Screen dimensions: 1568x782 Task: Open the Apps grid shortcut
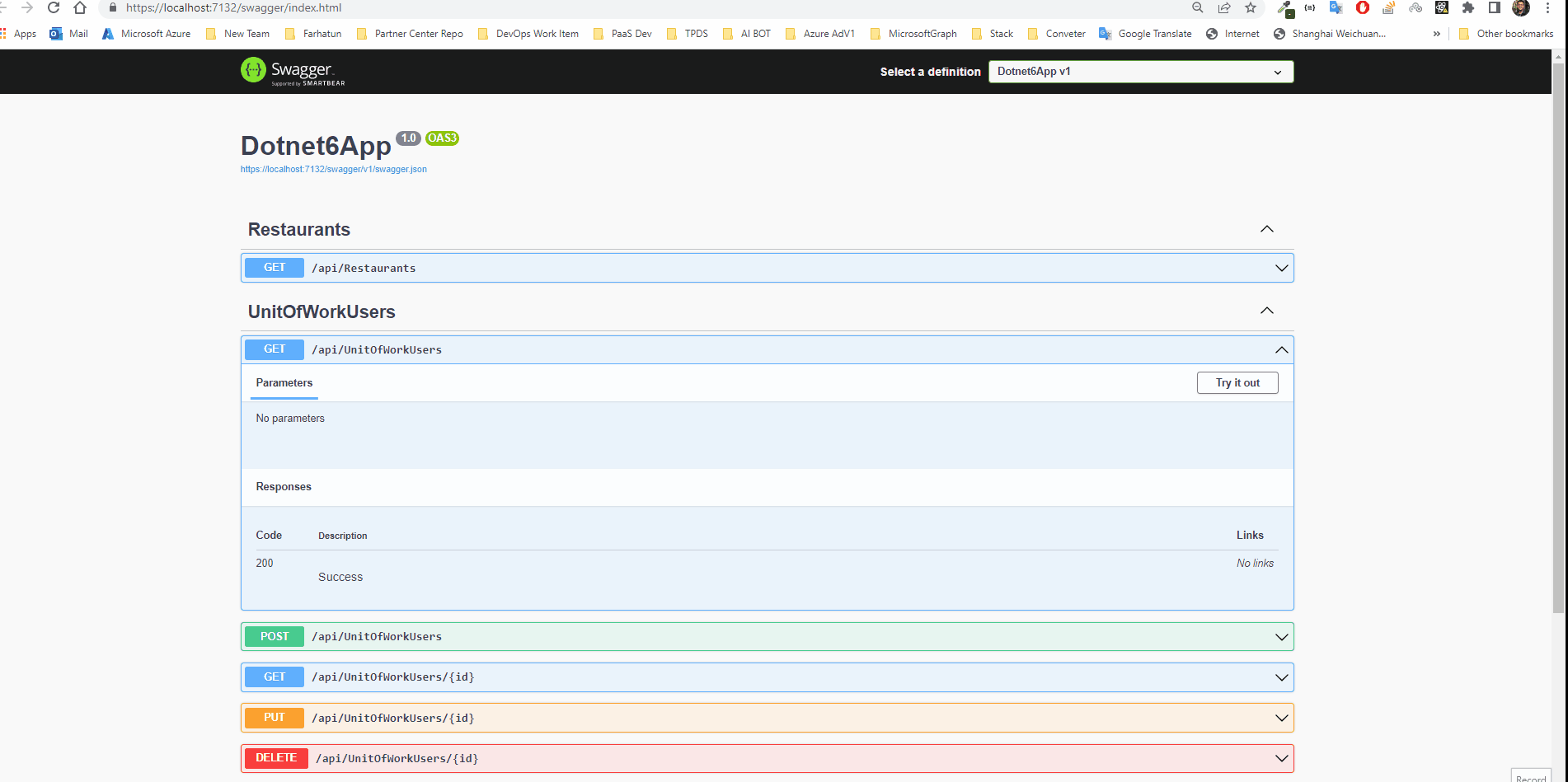coord(18,34)
